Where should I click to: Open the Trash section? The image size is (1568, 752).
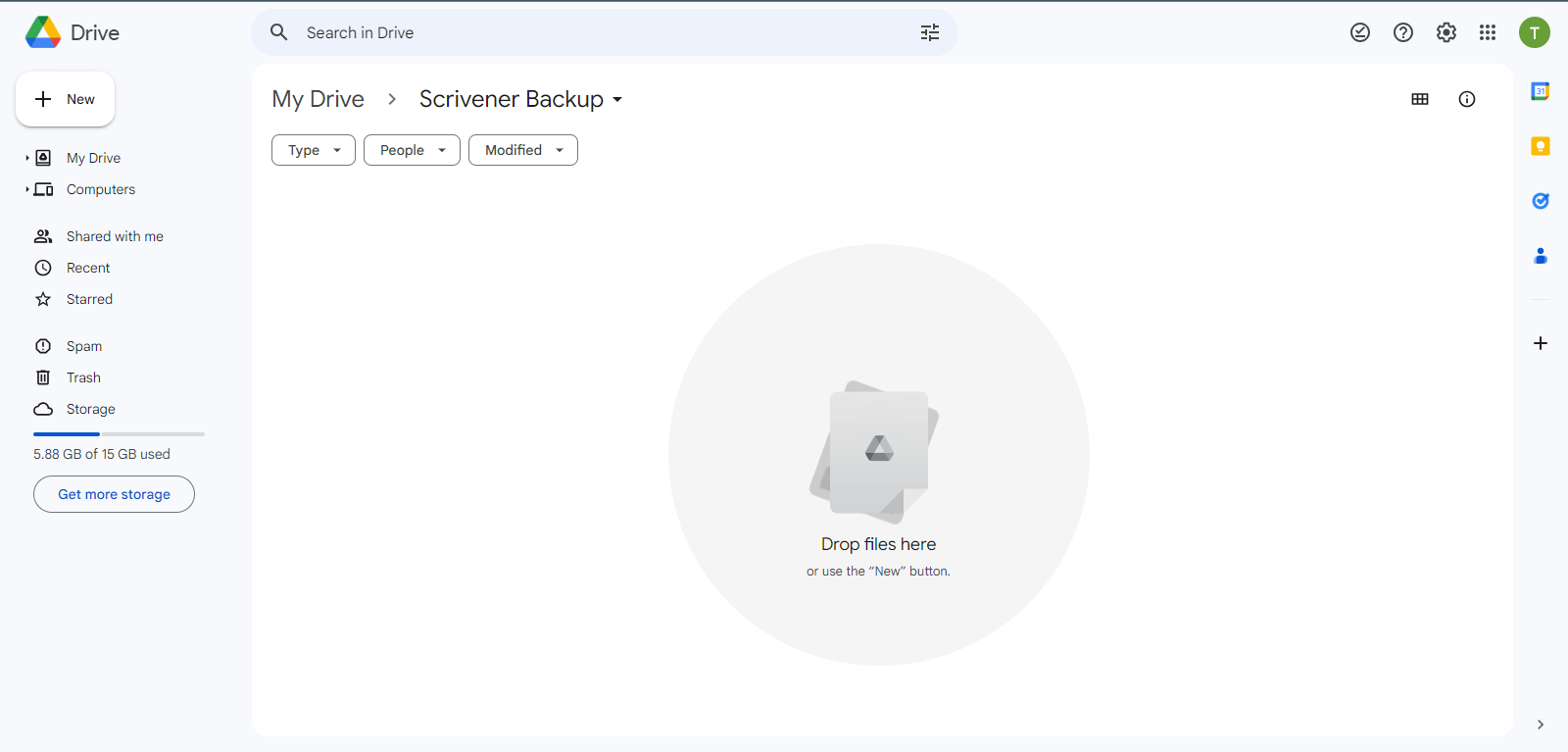83,377
